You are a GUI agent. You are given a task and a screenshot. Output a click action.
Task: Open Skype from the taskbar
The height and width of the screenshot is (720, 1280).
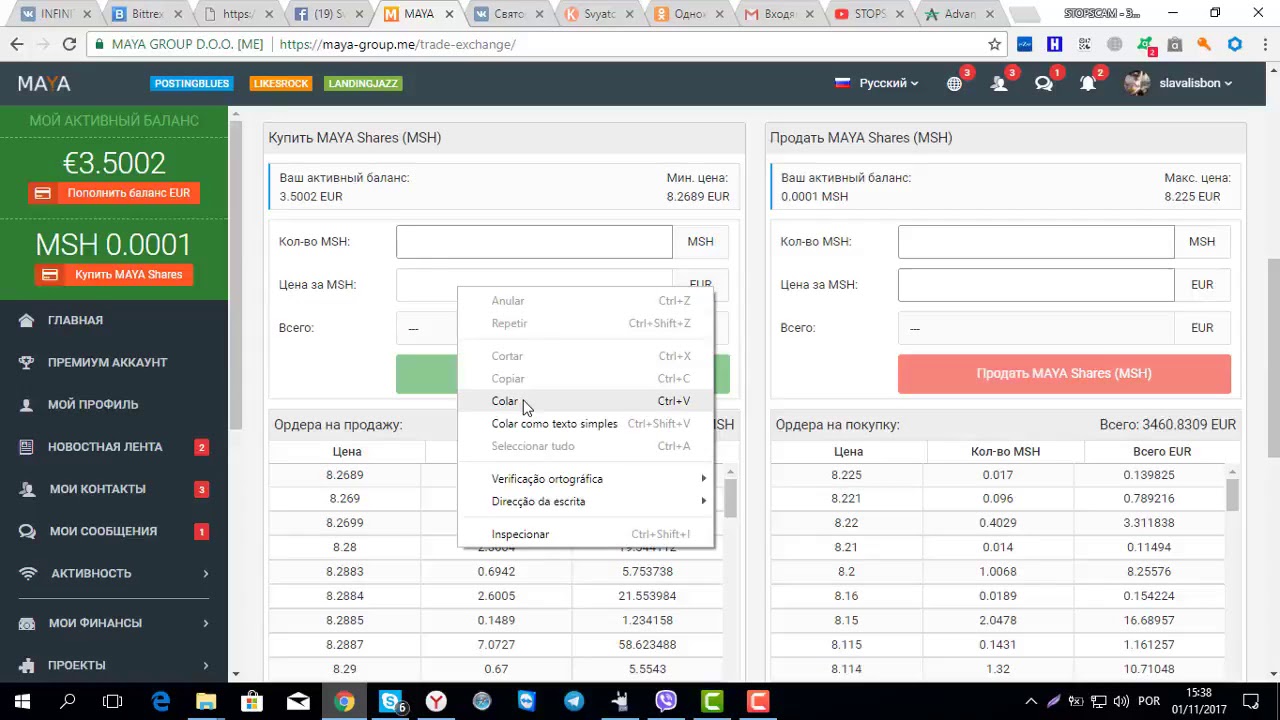pyautogui.click(x=390, y=702)
